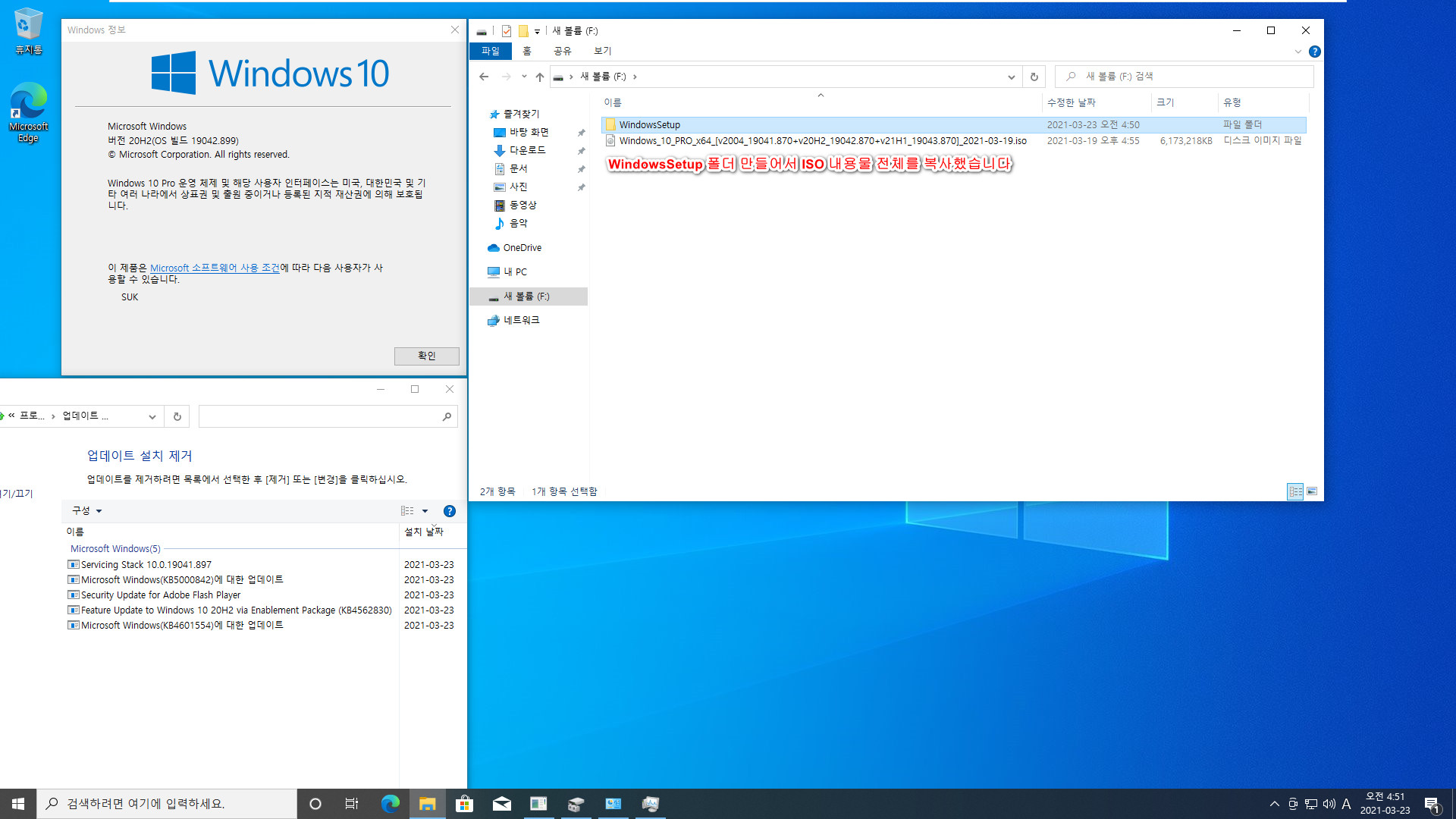Viewport: 1456px width, 819px height.
Task: Switch to large icons view layout
Action: 1312,491
